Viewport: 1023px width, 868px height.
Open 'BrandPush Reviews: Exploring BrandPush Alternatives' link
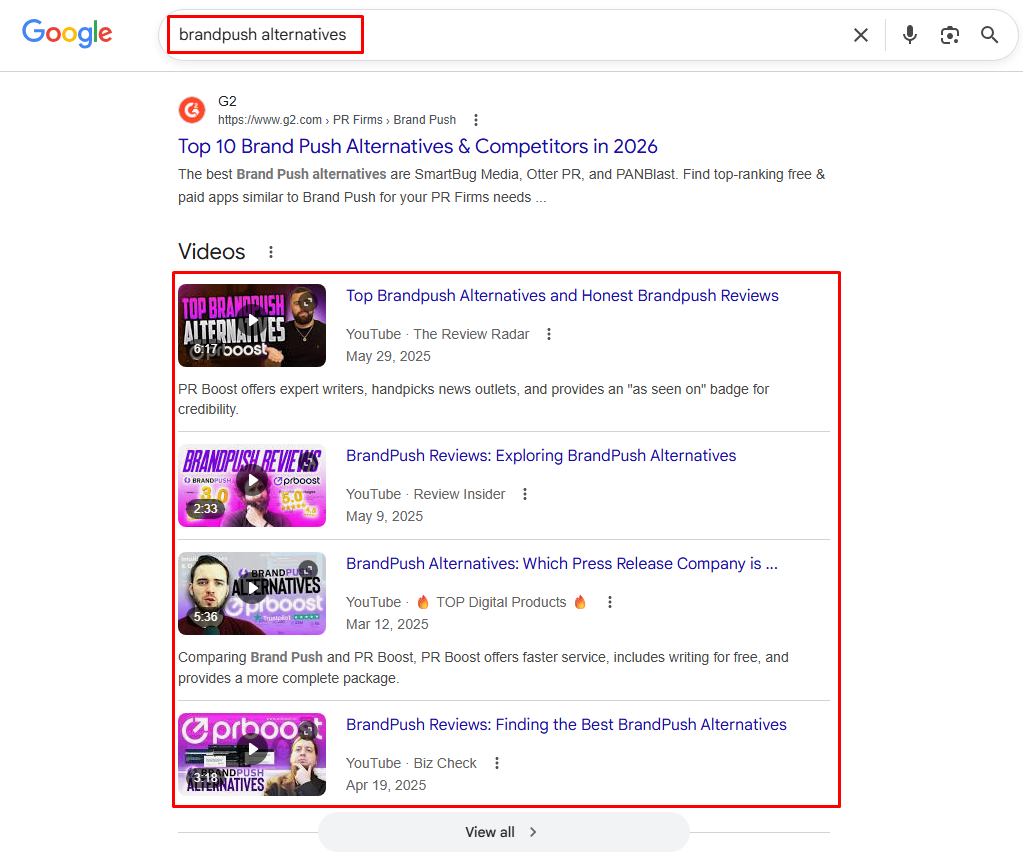click(541, 456)
